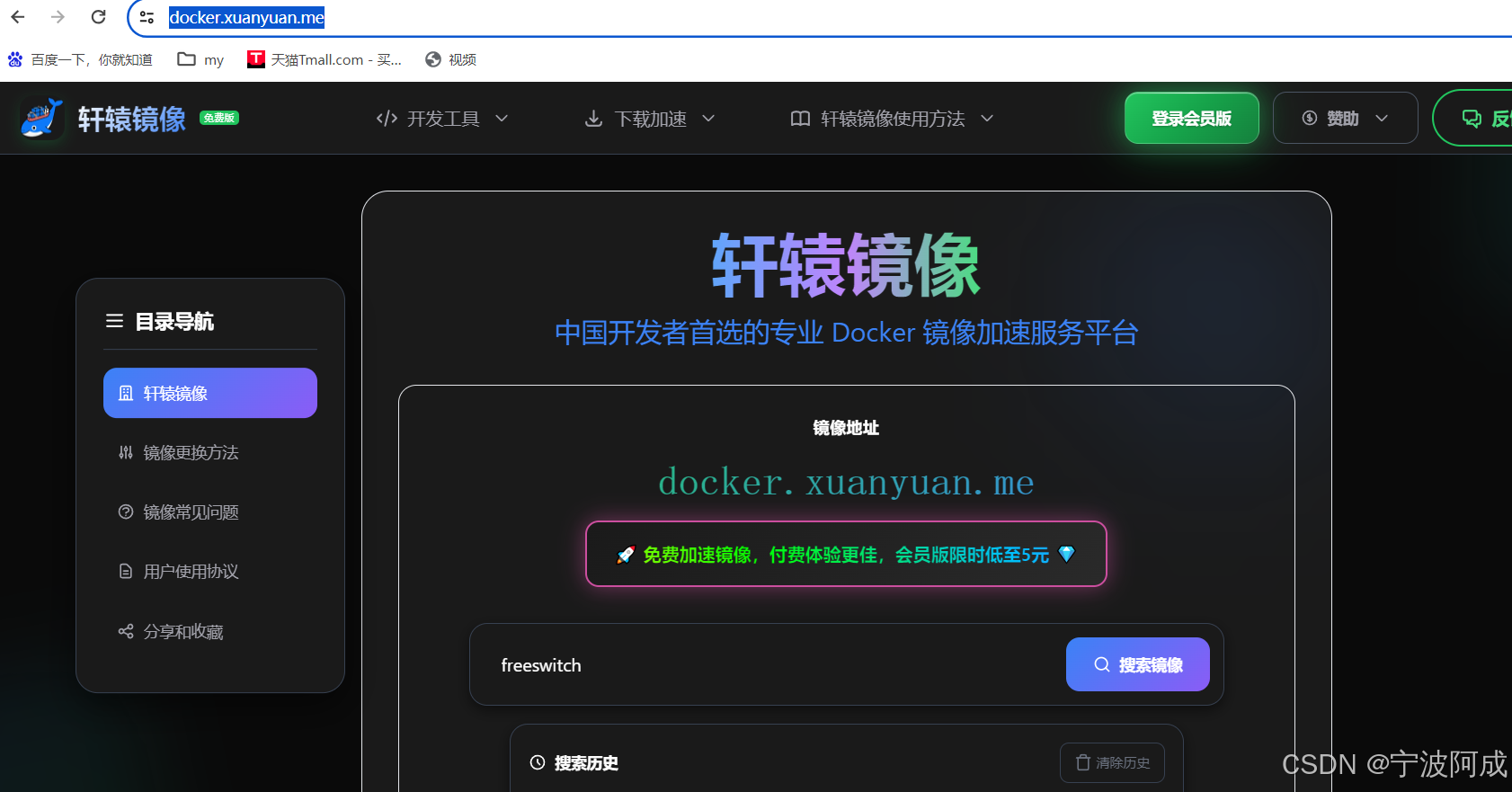Open the 开发工具 menu
This screenshot has width=1512, height=792.
coord(442,119)
